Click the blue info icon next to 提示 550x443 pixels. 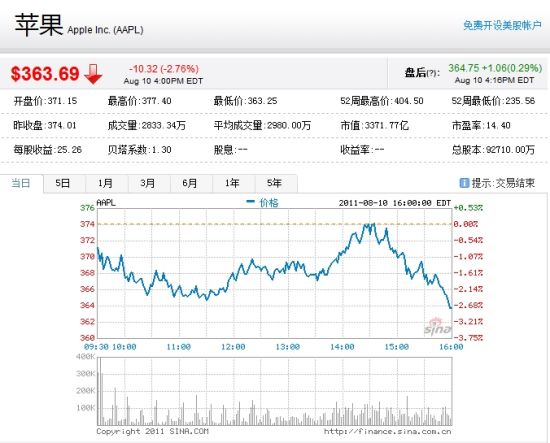[x=464, y=183]
